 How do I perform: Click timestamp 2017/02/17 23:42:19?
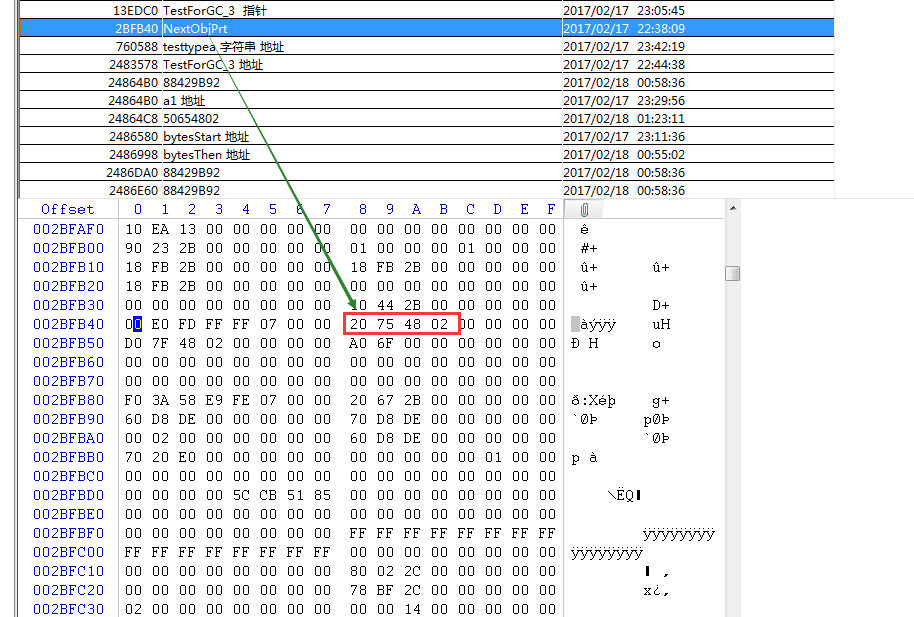624,47
